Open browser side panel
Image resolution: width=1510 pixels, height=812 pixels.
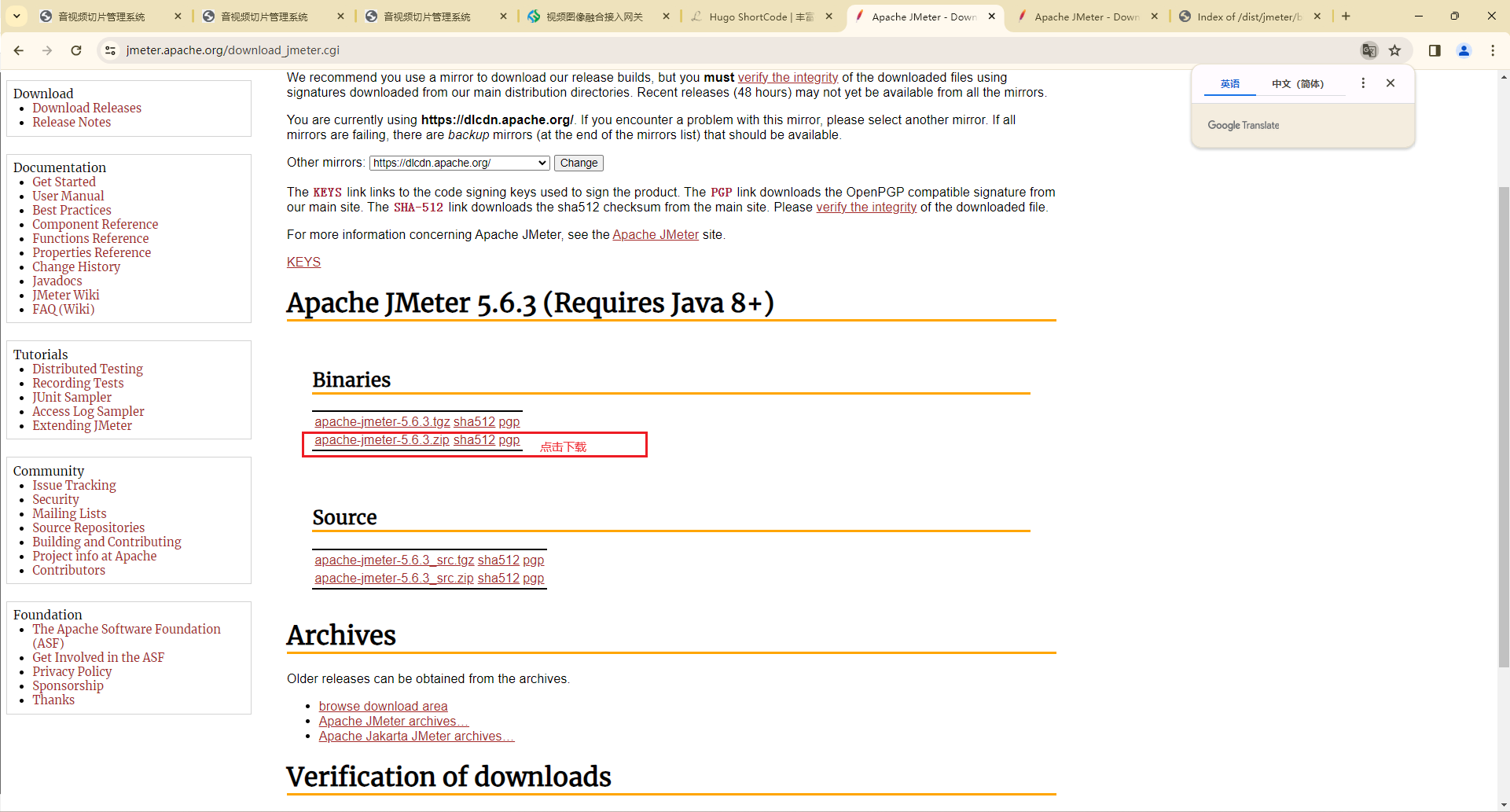click(1435, 50)
